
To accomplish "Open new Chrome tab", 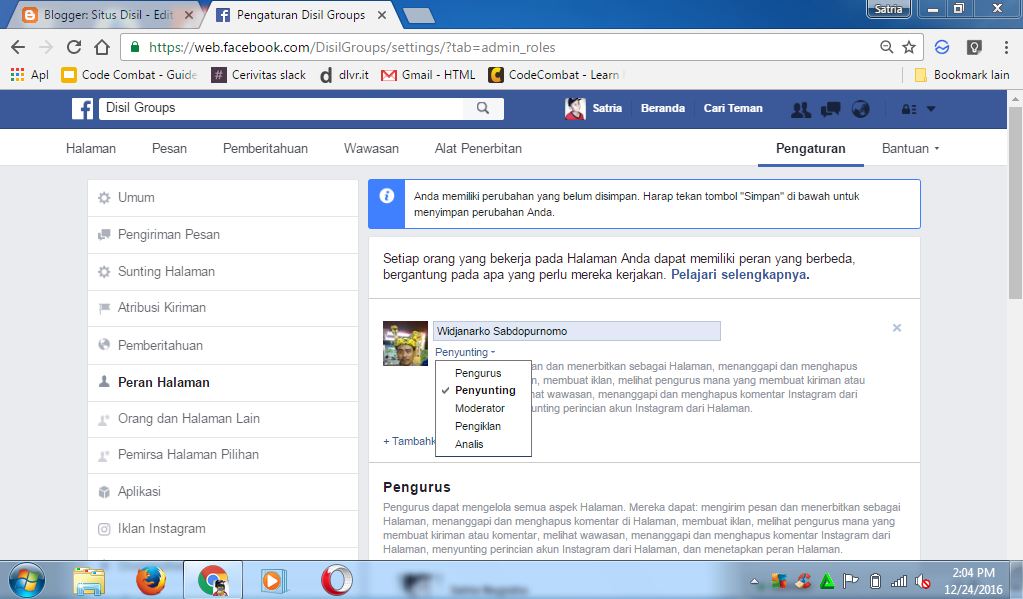I will [418, 16].
